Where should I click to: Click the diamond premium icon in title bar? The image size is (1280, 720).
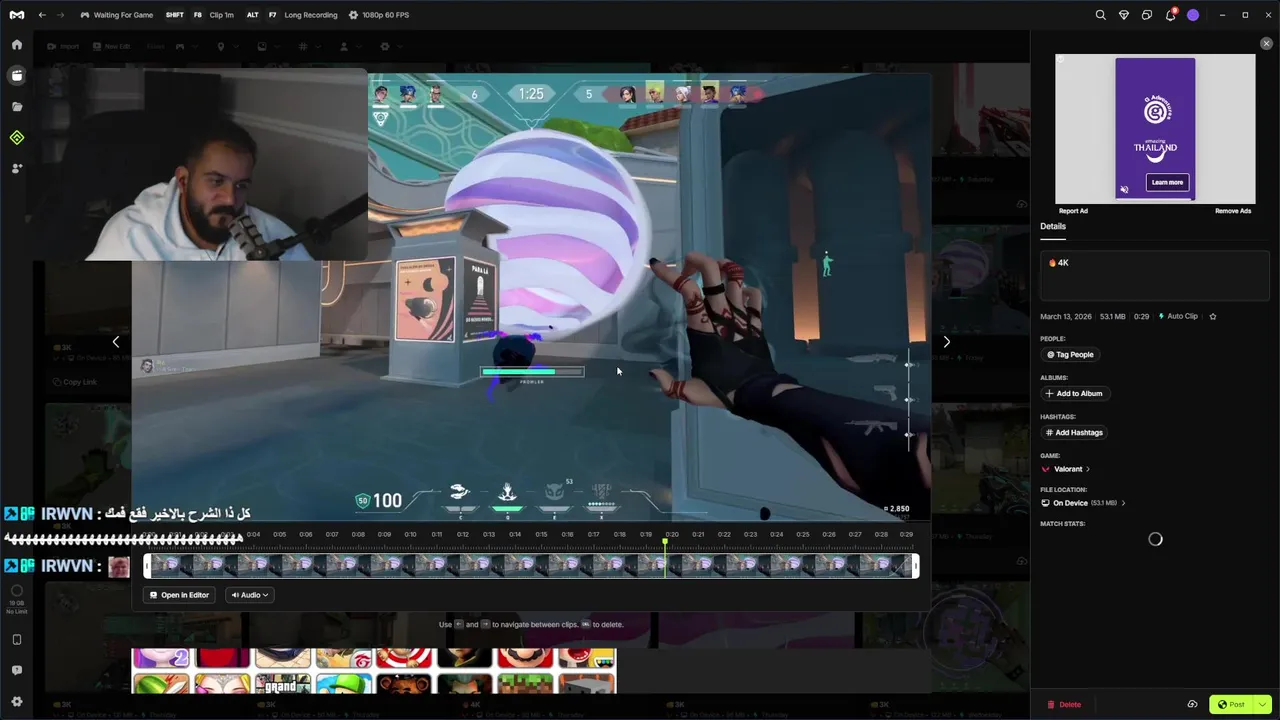[1124, 15]
